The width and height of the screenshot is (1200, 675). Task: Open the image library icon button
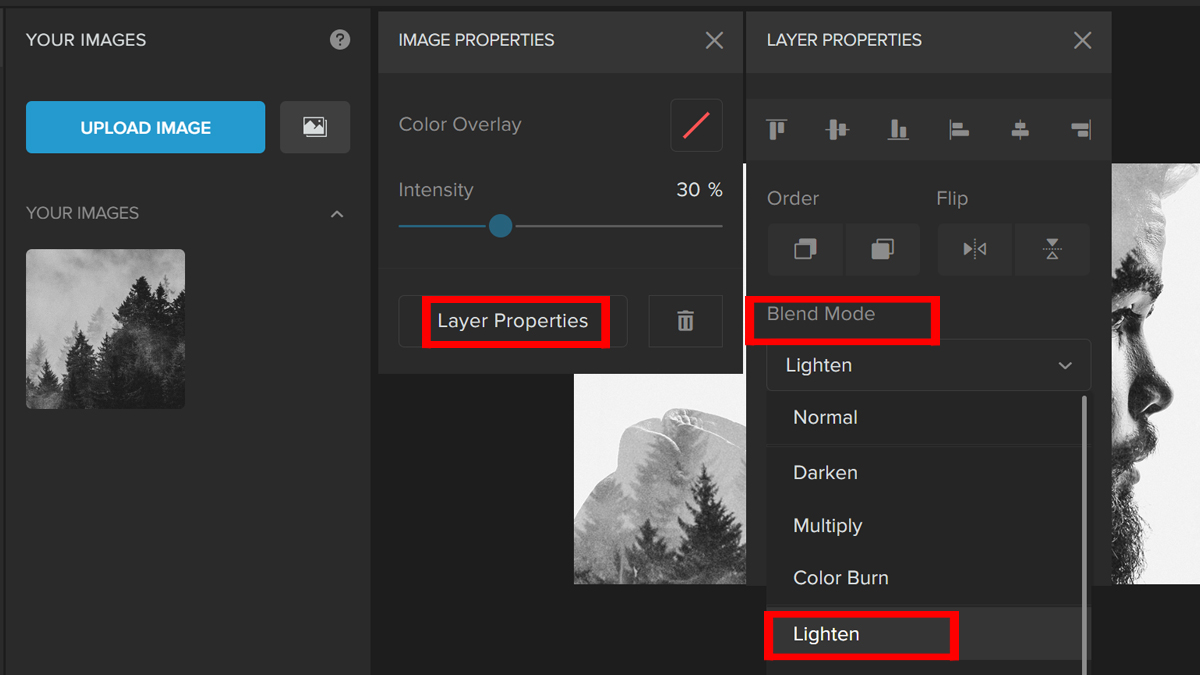(315, 127)
